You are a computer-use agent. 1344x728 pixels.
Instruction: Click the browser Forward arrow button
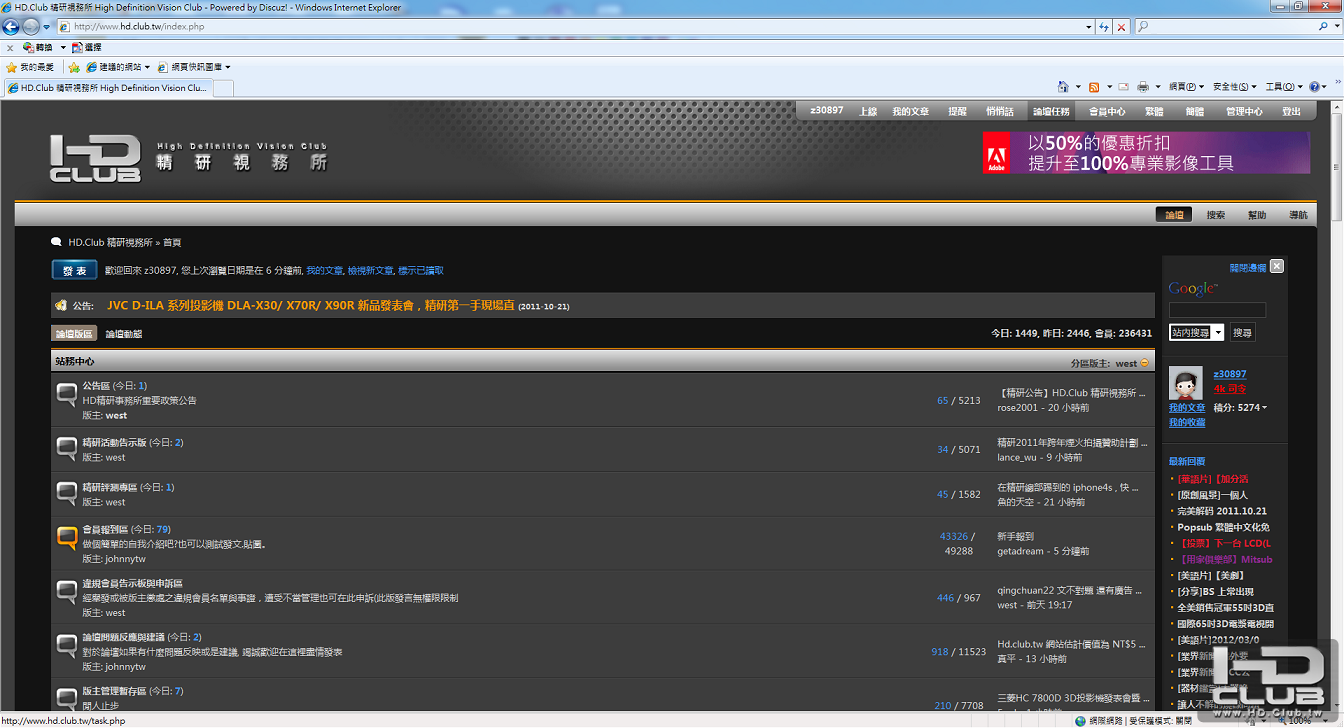(x=31, y=27)
